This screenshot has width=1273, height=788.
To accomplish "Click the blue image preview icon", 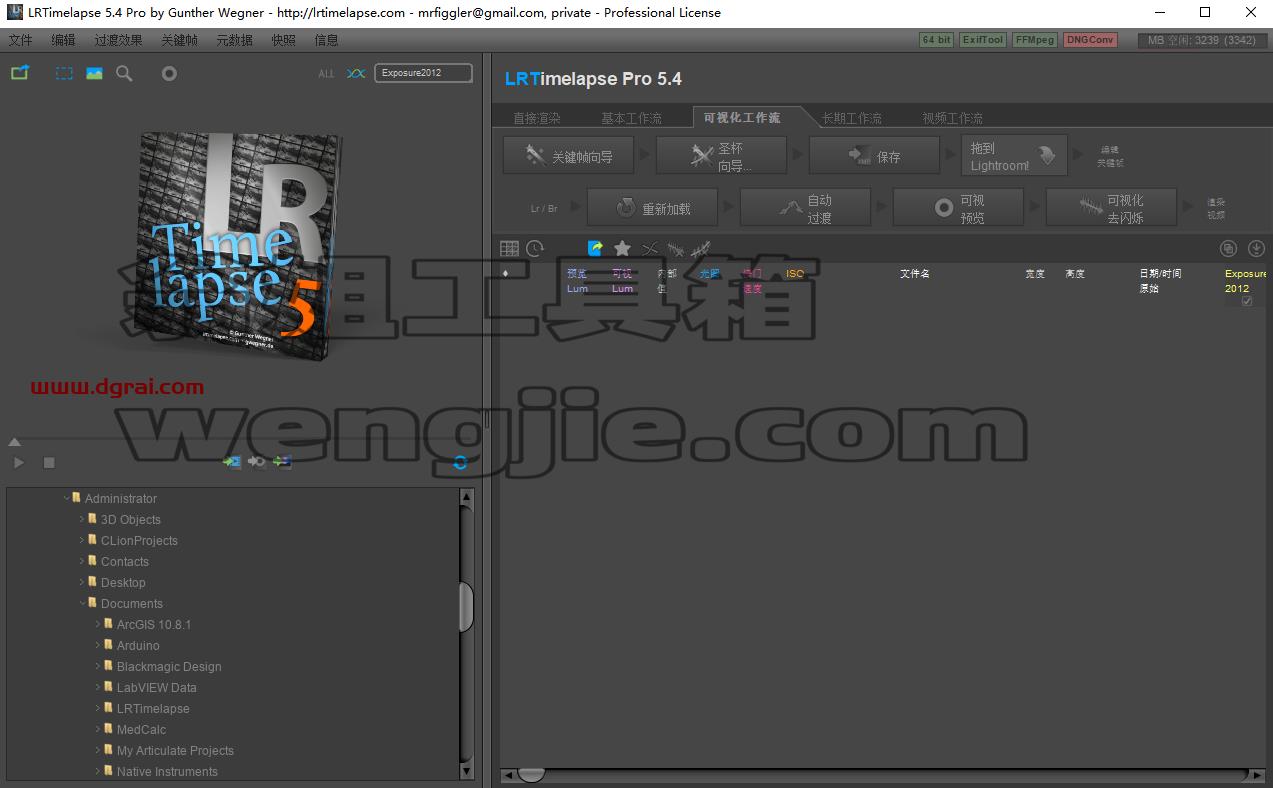I will [94, 73].
